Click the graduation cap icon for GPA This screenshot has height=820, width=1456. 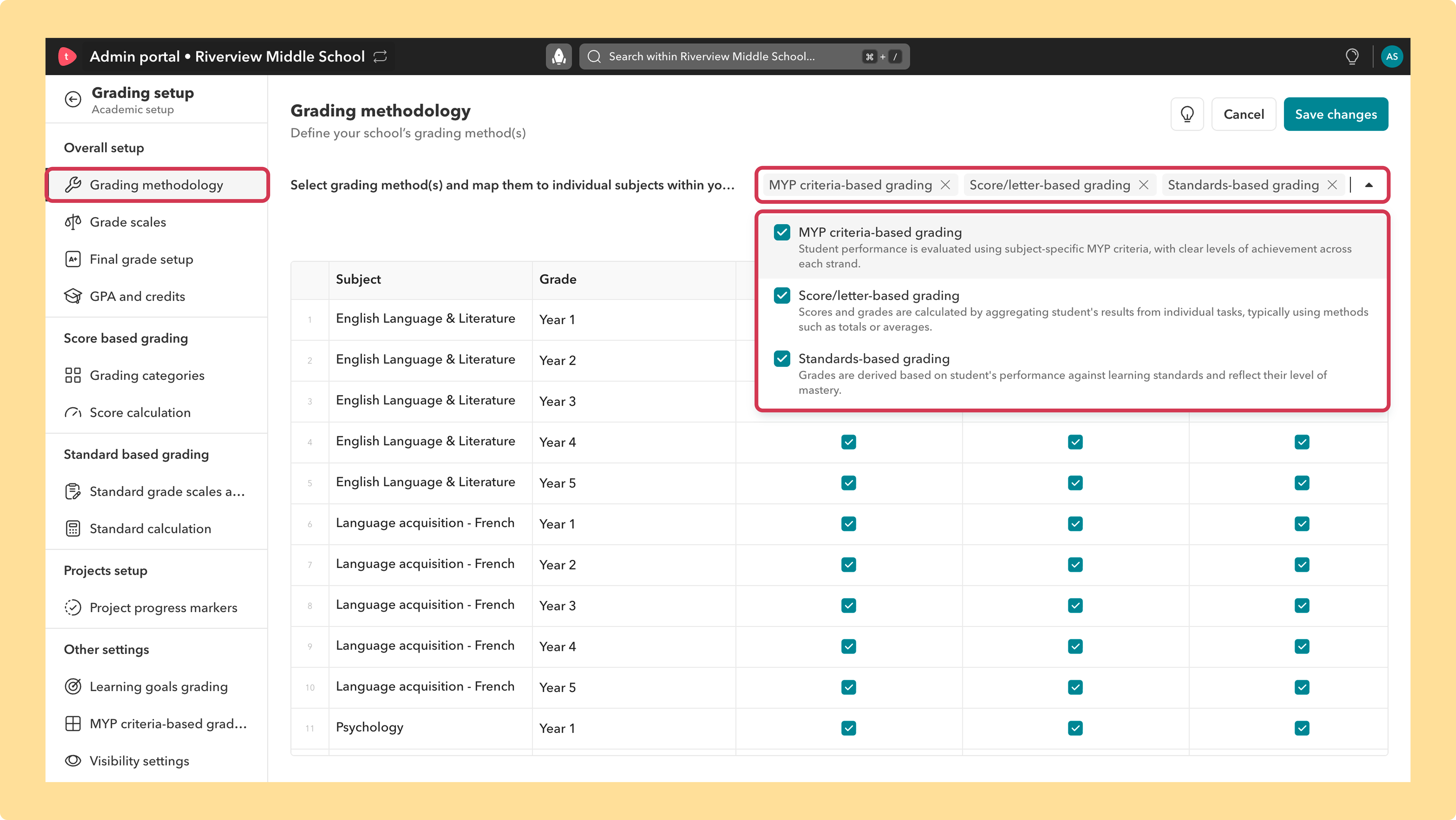pyautogui.click(x=73, y=296)
